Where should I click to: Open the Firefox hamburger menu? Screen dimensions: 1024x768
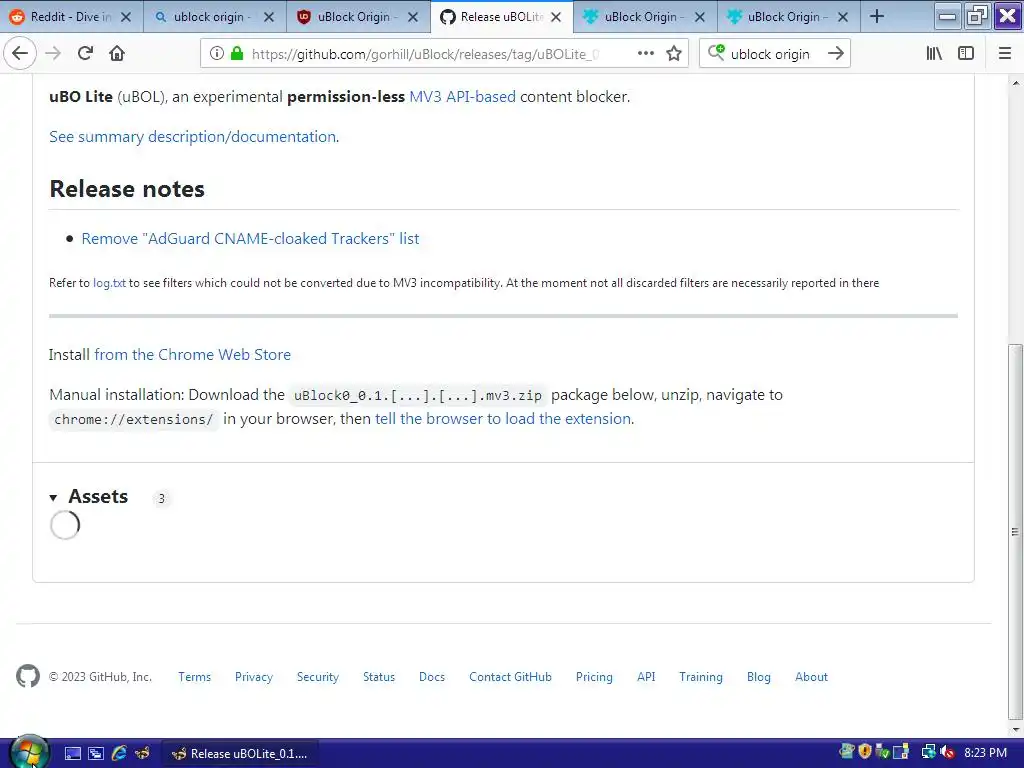(1005, 54)
